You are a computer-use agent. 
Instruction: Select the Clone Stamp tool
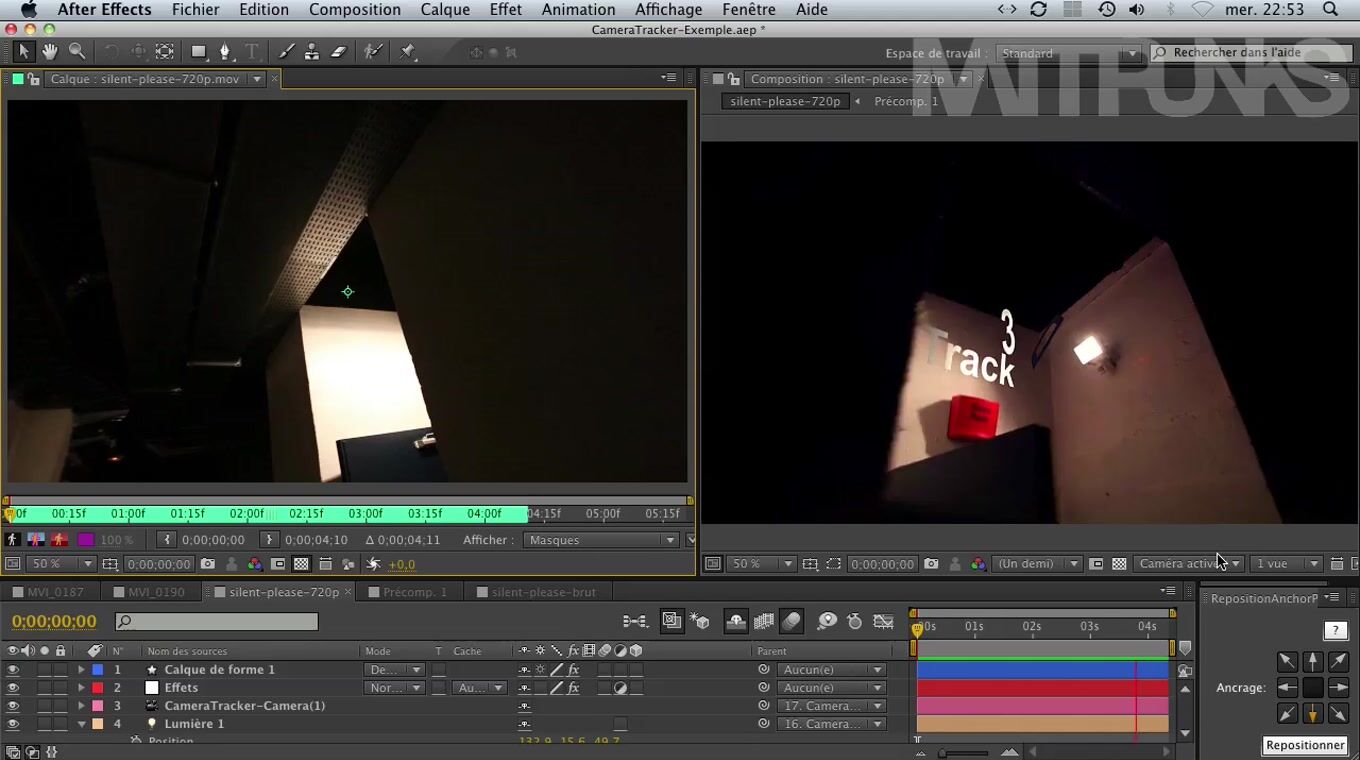tap(312, 52)
